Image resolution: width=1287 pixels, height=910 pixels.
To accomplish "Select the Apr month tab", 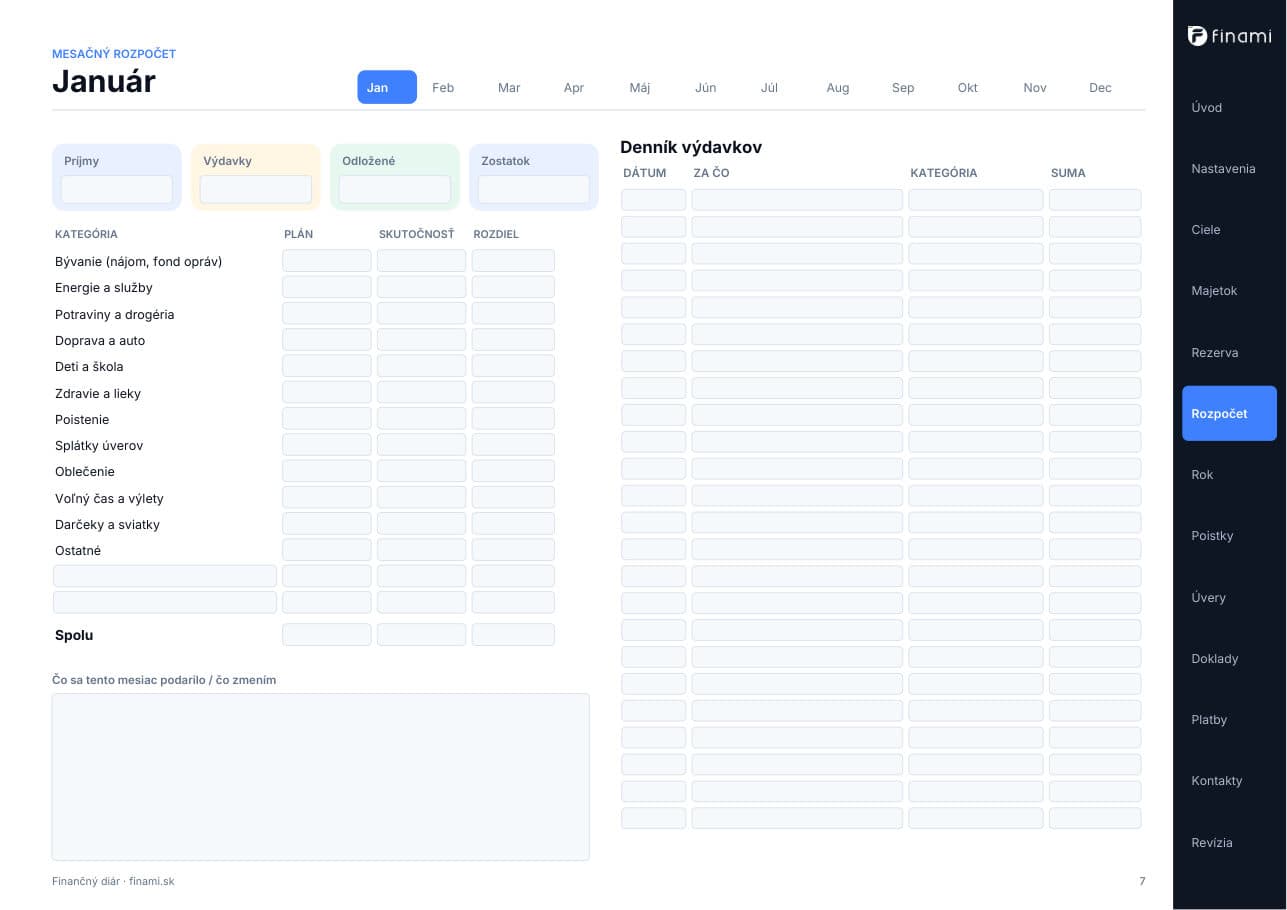I will point(574,87).
